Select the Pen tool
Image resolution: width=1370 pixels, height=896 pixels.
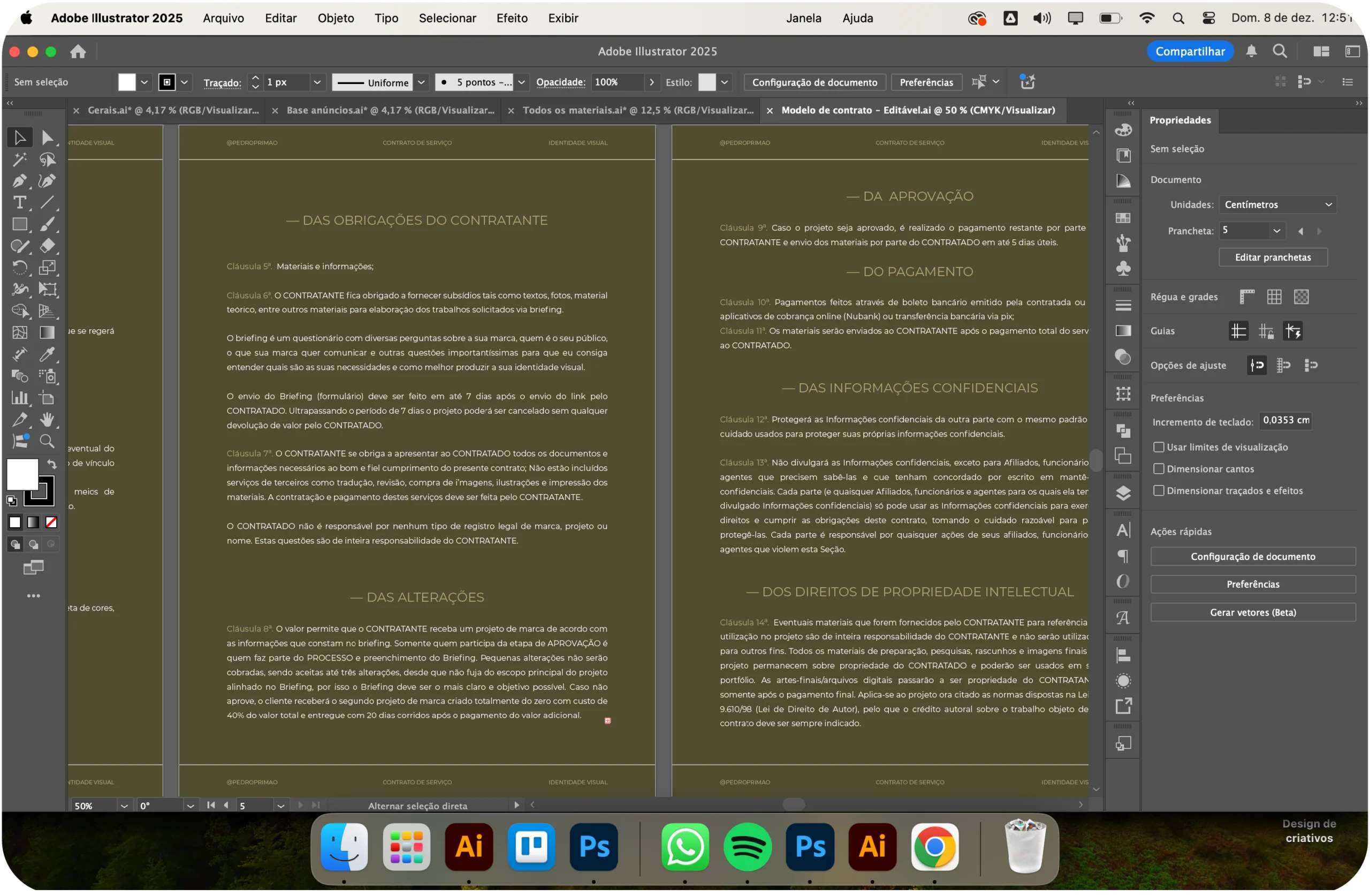[x=19, y=181]
